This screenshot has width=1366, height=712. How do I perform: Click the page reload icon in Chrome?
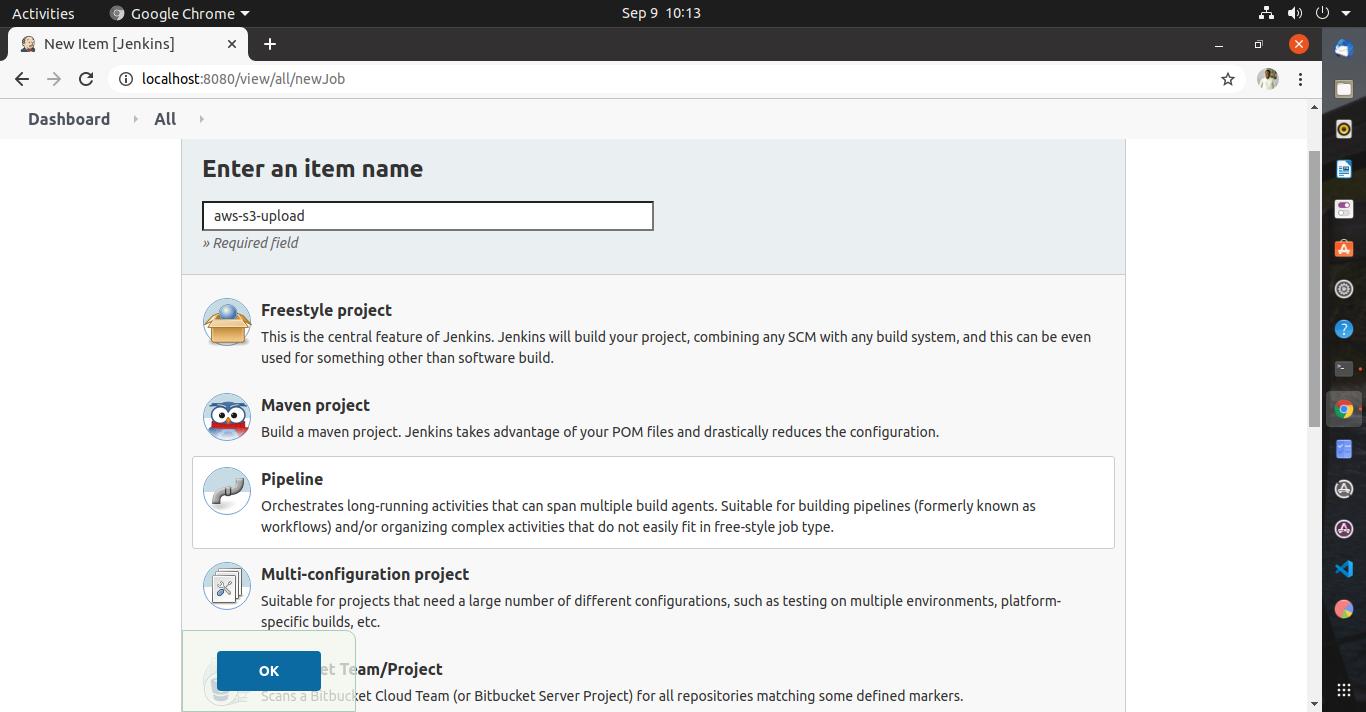click(86, 79)
